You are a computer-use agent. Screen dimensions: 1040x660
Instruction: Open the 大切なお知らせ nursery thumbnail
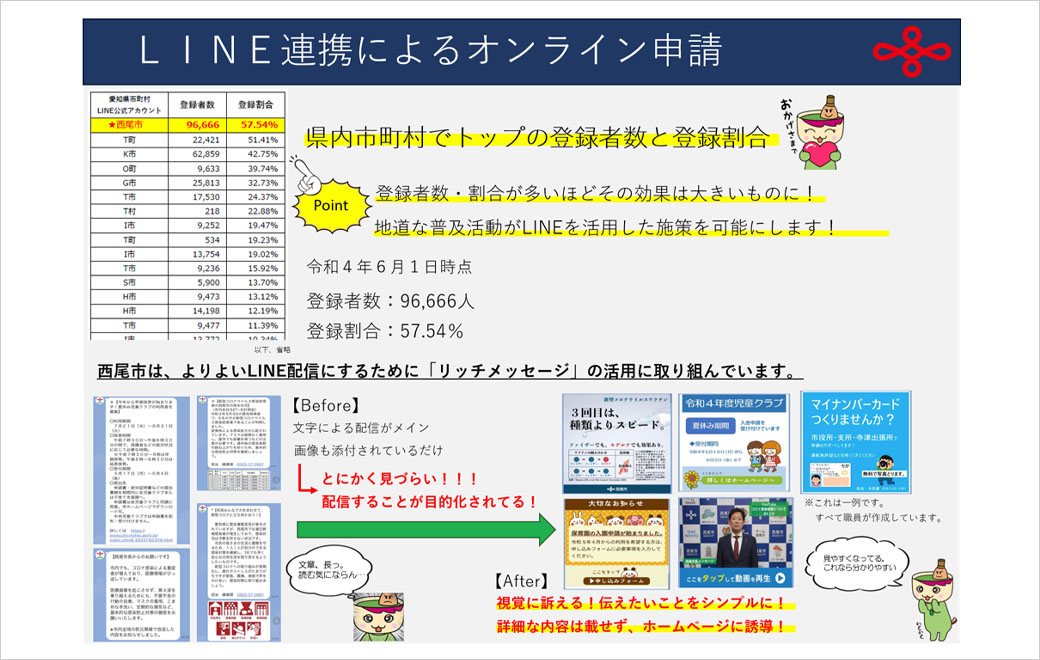pyautogui.click(x=616, y=543)
